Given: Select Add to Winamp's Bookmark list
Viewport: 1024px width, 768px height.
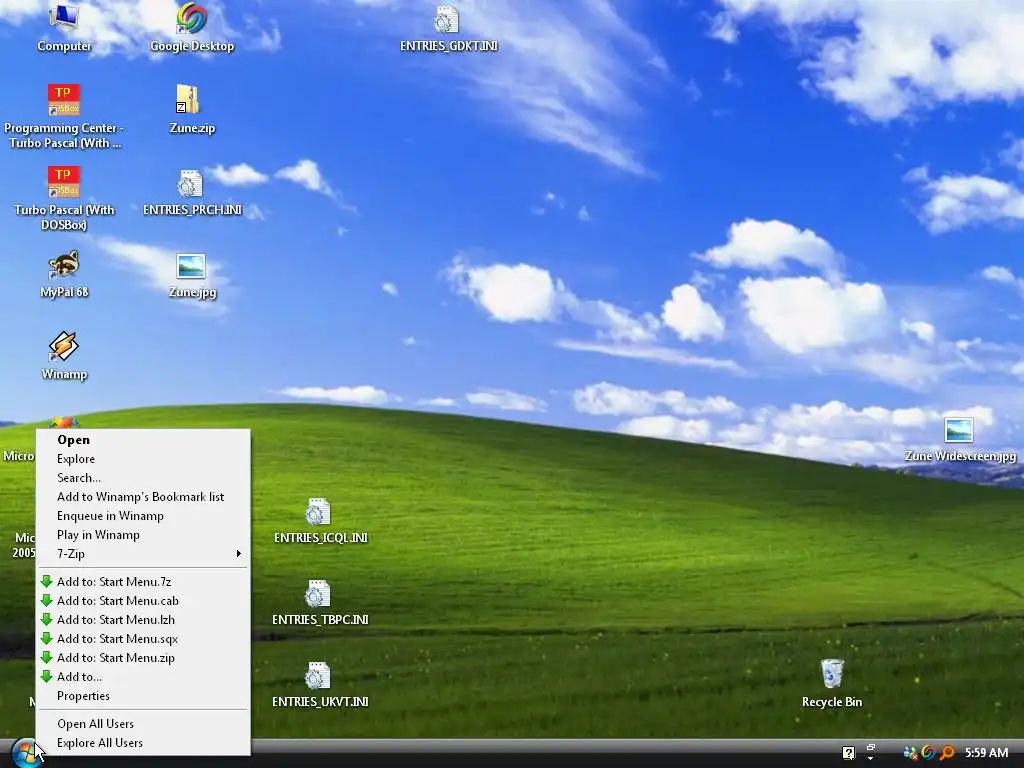Looking at the screenshot, I should 143,497.
